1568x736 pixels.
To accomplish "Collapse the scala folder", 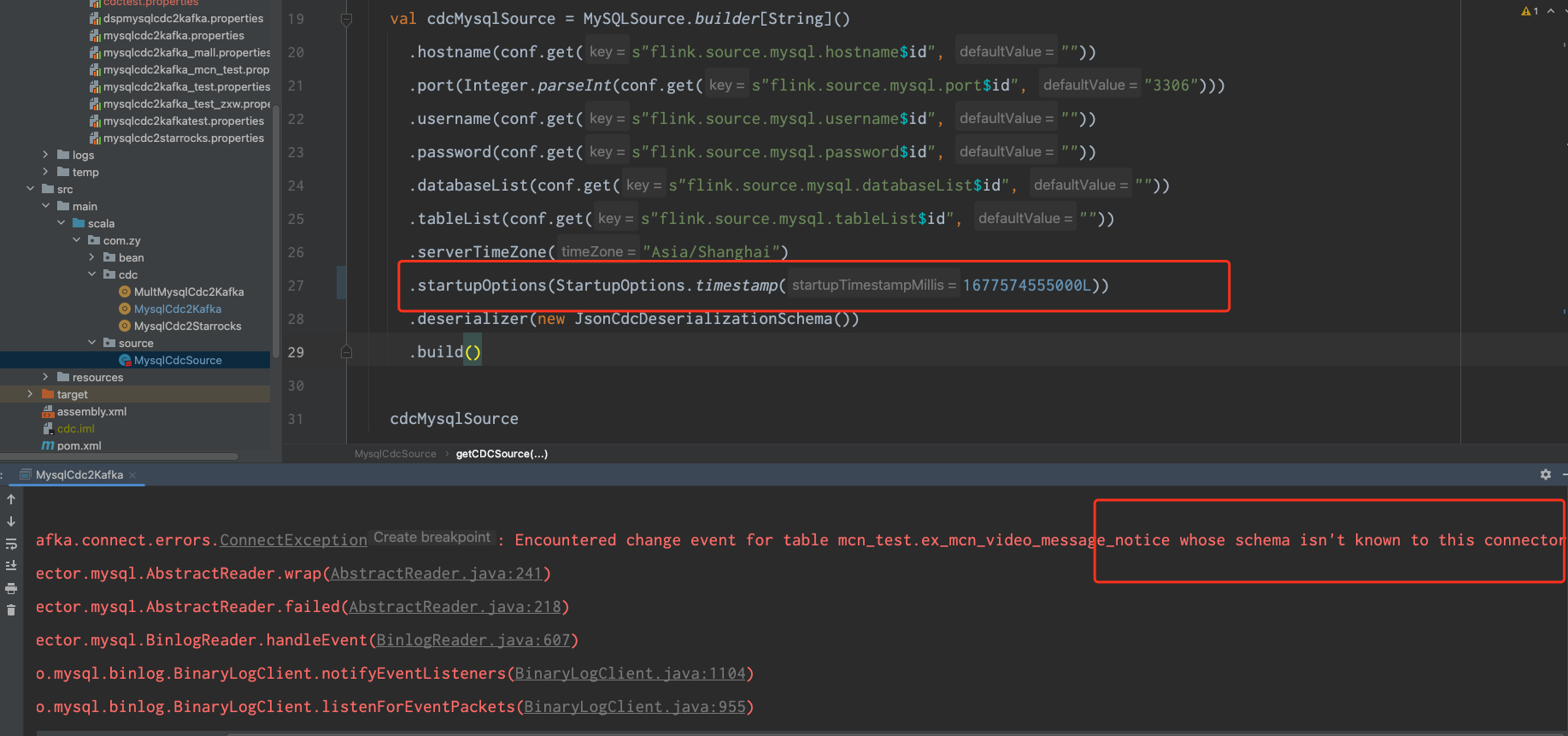I will [61, 223].
